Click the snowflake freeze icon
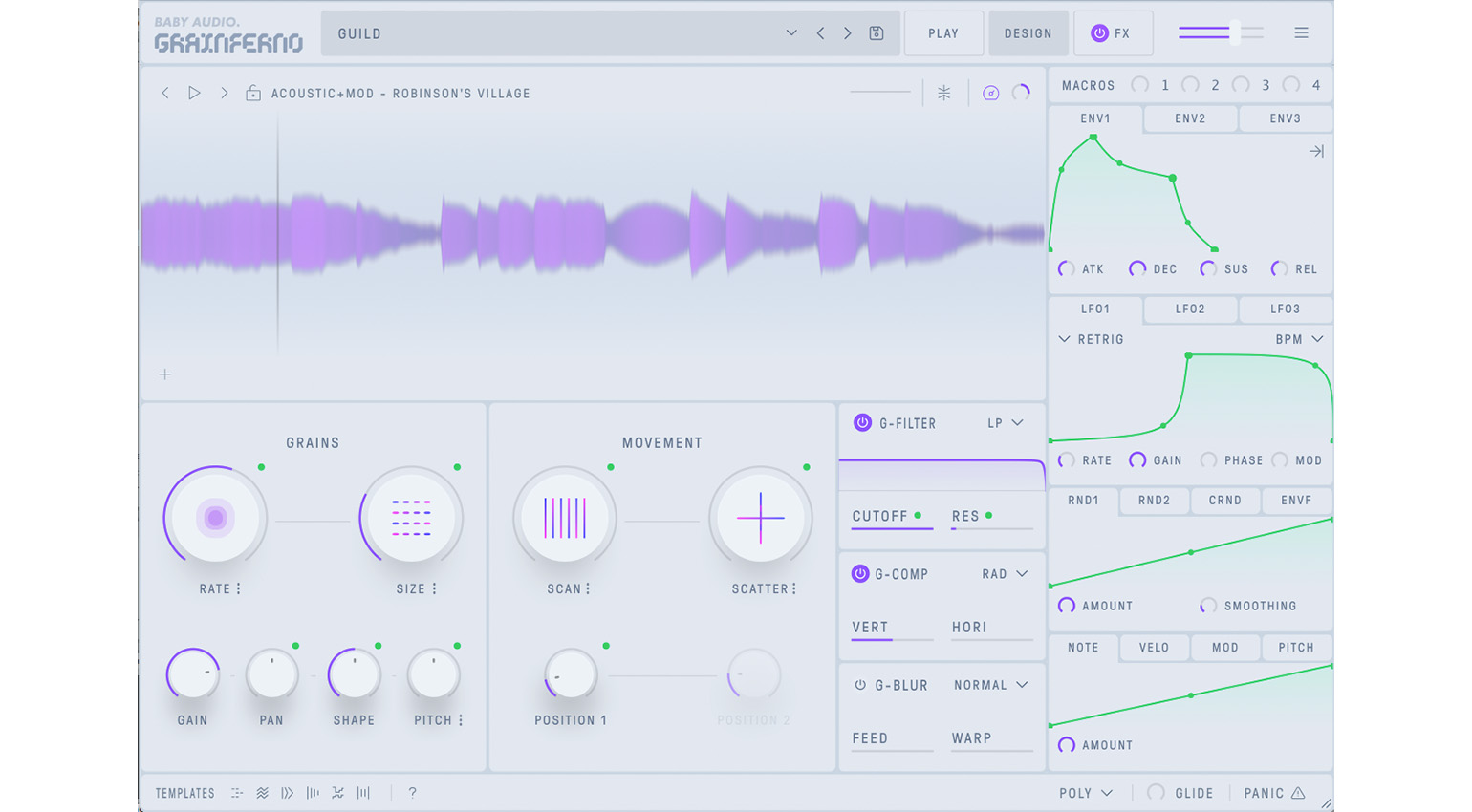Image resolution: width=1472 pixels, height=812 pixels. coord(943,94)
